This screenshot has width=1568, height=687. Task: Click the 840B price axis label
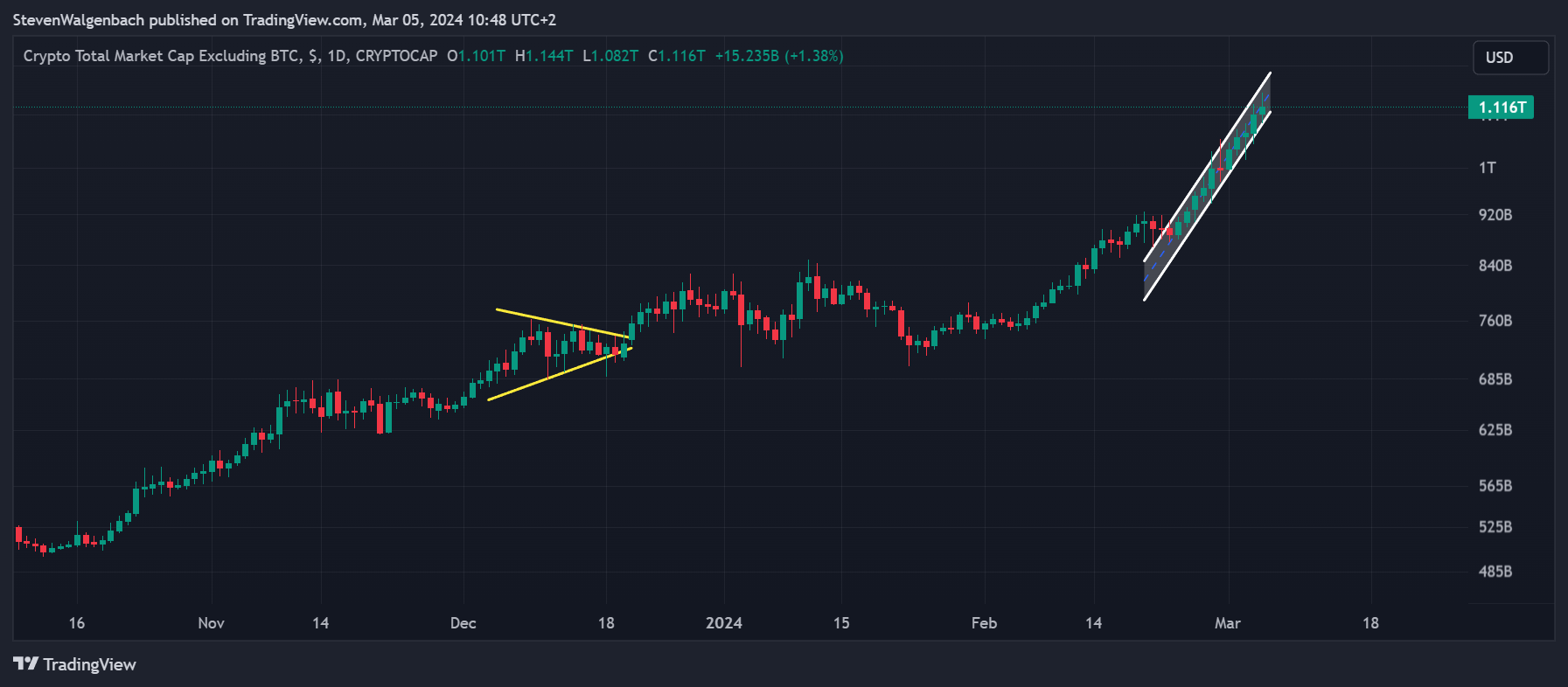[1495, 266]
